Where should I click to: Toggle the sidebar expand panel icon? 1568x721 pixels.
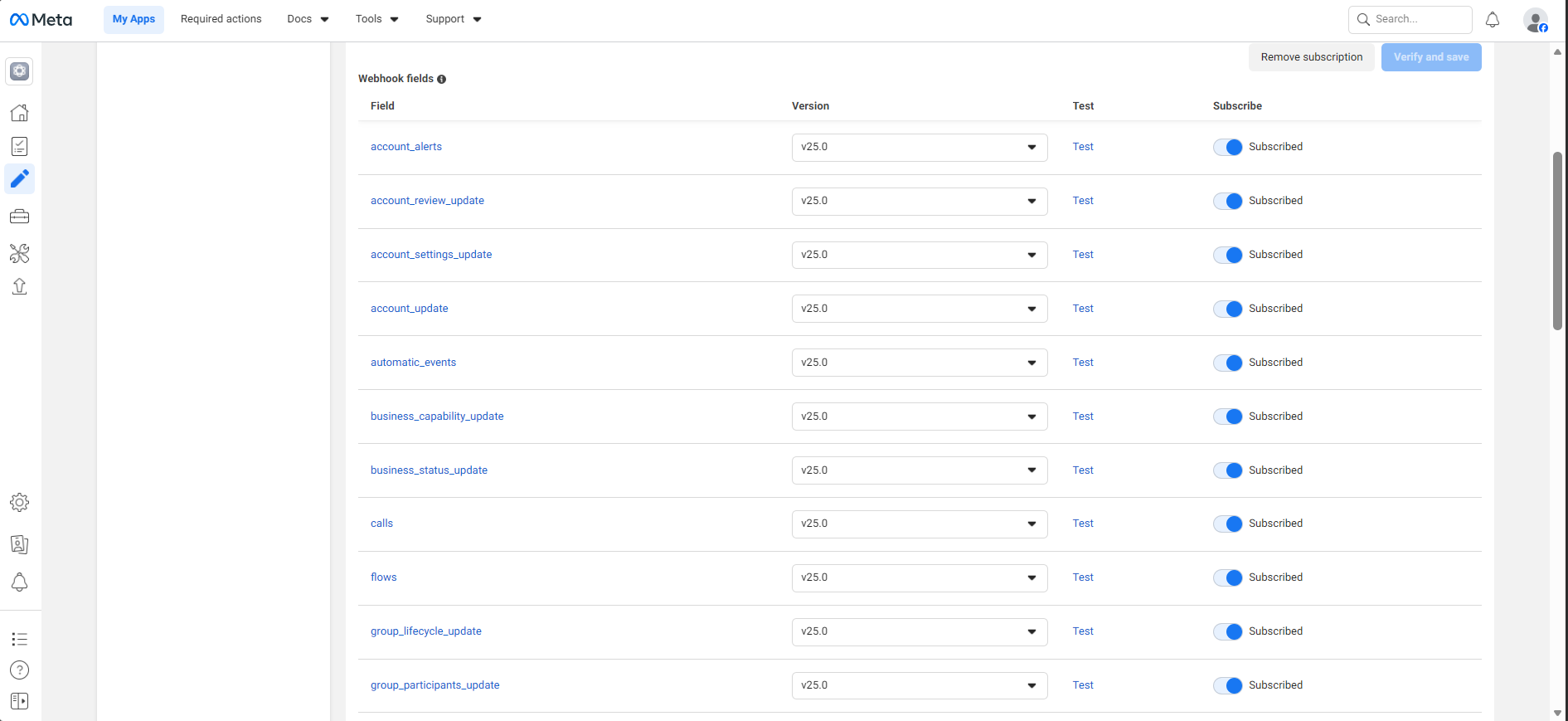coord(20,701)
